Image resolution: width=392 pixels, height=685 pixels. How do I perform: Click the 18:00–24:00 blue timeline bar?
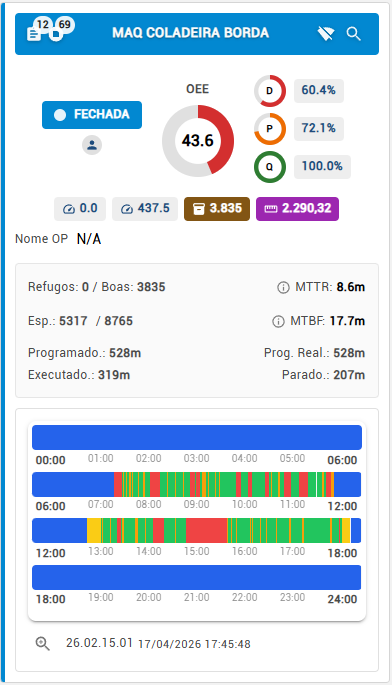coord(197,577)
